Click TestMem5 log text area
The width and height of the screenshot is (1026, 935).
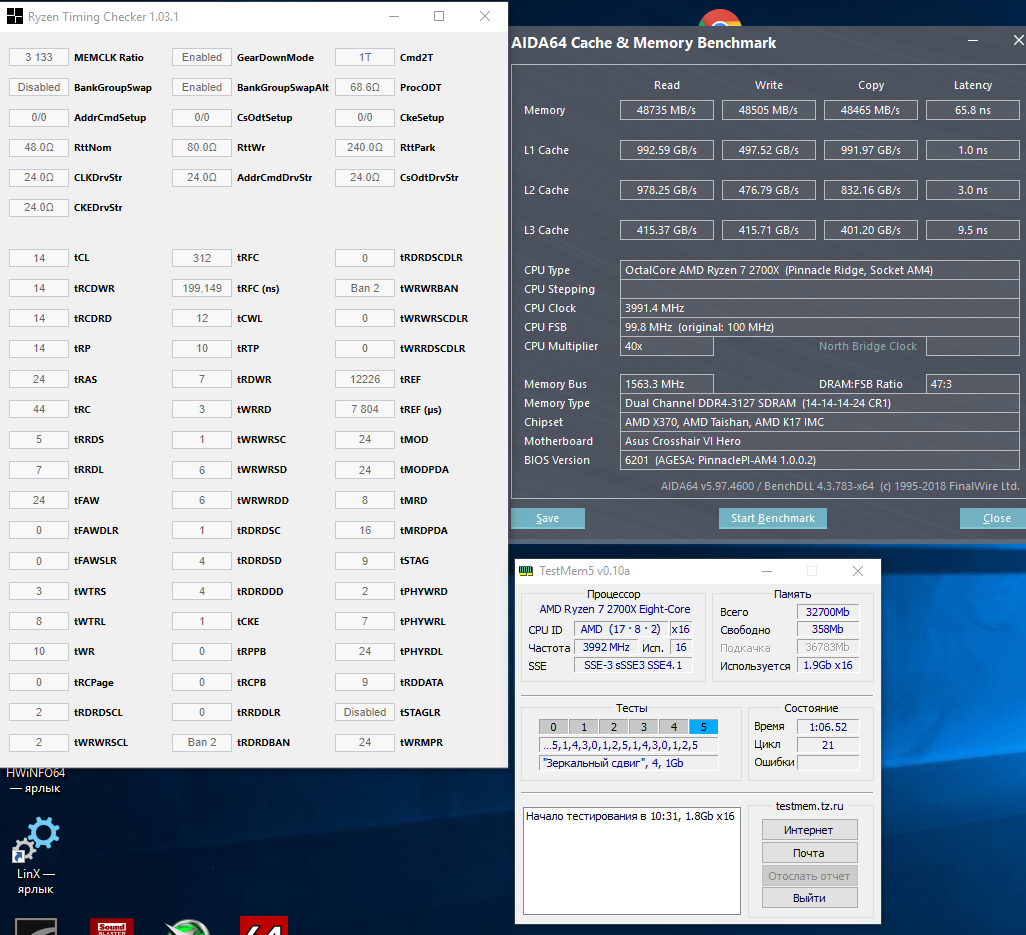pyautogui.click(x=631, y=860)
